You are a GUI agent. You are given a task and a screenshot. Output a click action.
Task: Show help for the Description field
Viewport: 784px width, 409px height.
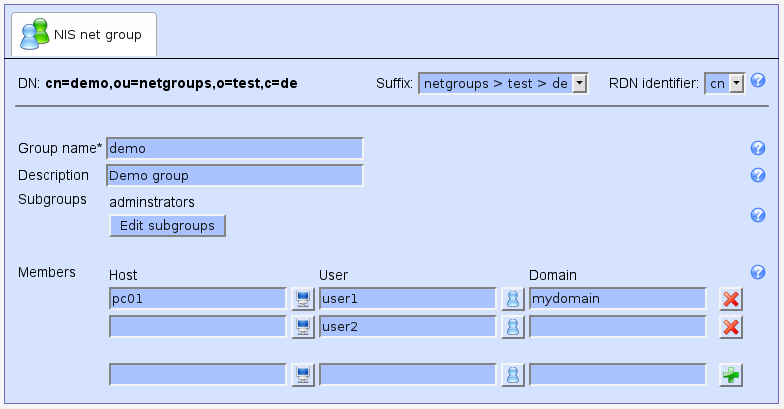pyautogui.click(x=757, y=176)
